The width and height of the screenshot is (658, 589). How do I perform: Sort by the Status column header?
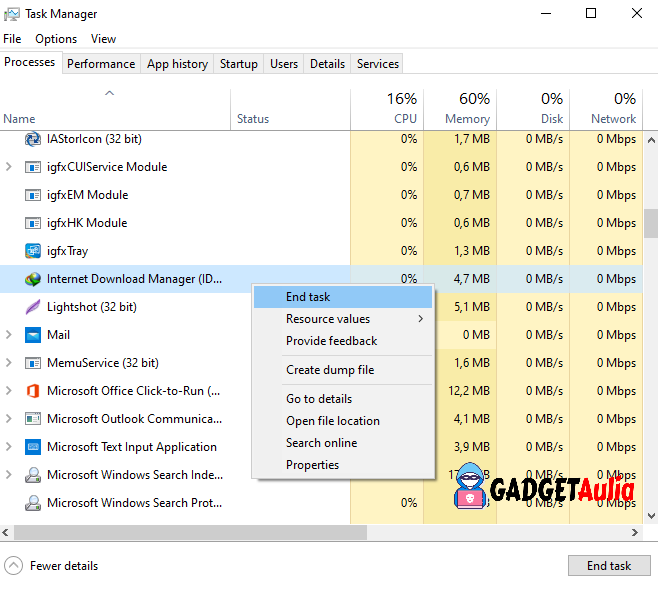(290, 109)
